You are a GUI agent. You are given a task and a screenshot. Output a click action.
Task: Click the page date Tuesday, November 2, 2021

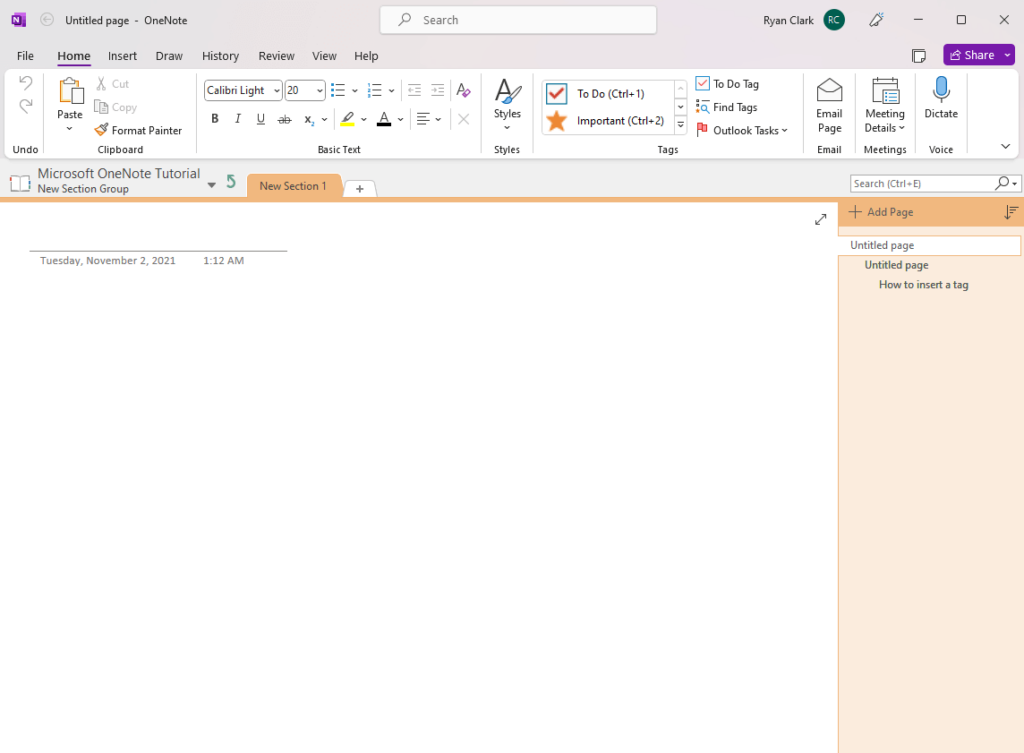[x=108, y=261]
